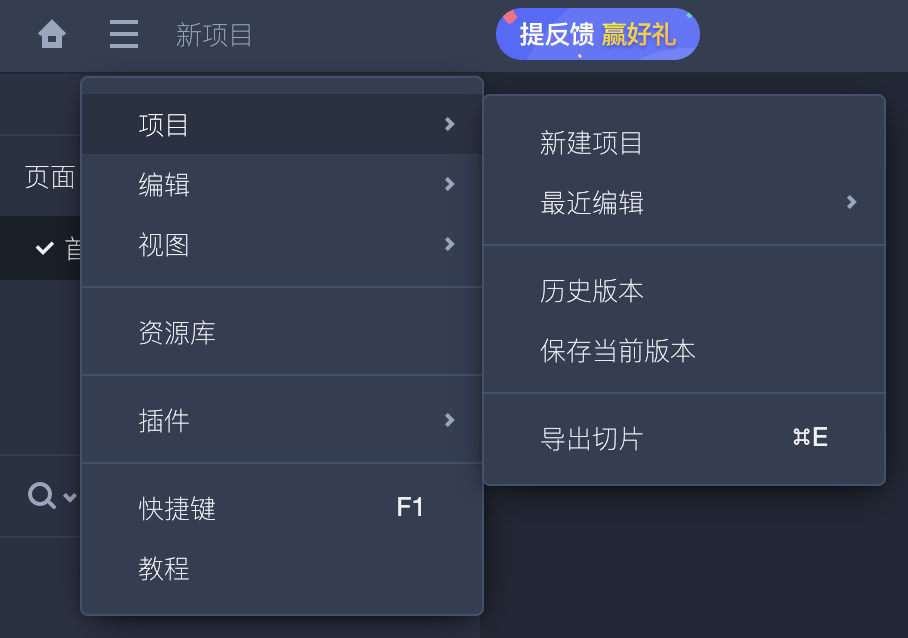This screenshot has width=908, height=638.
Task: Expand the search options dropdown arrow
Action: click(x=69, y=497)
